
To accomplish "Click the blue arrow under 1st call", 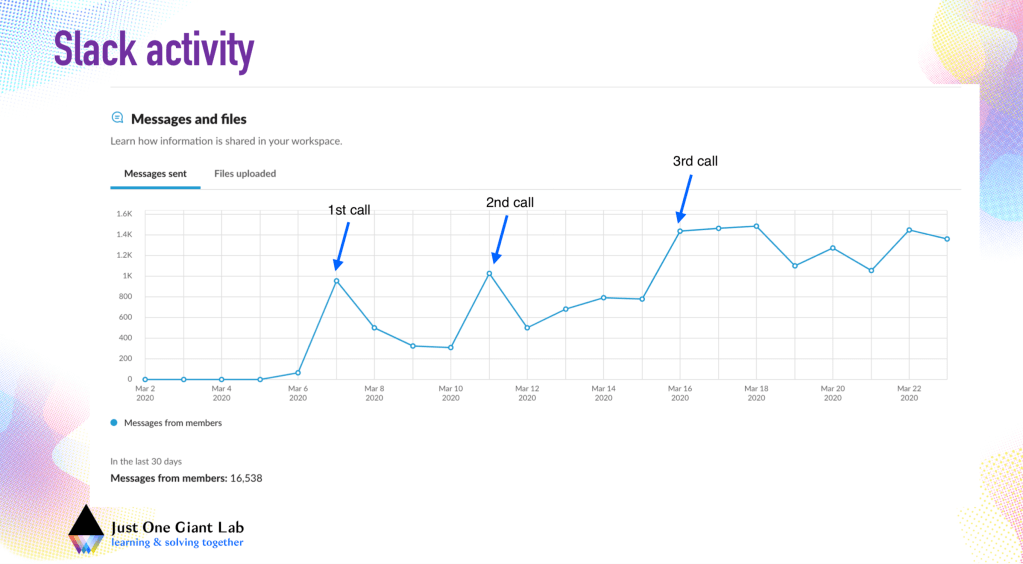I will tap(342, 246).
